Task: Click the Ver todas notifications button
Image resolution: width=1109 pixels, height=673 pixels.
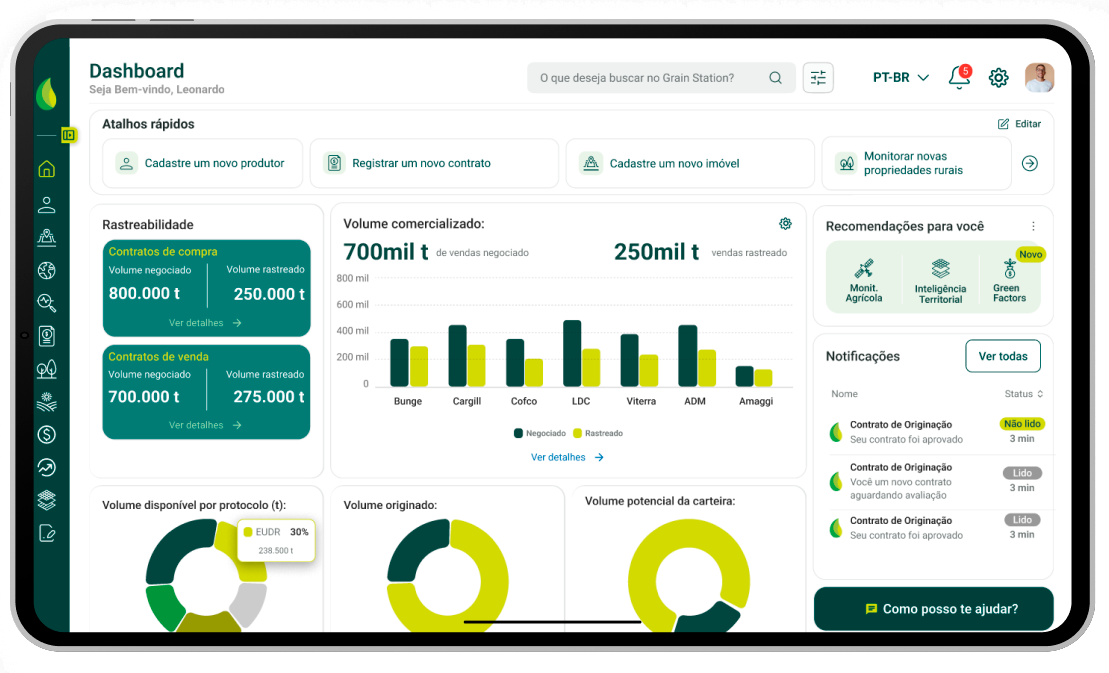Action: [1002, 356]
